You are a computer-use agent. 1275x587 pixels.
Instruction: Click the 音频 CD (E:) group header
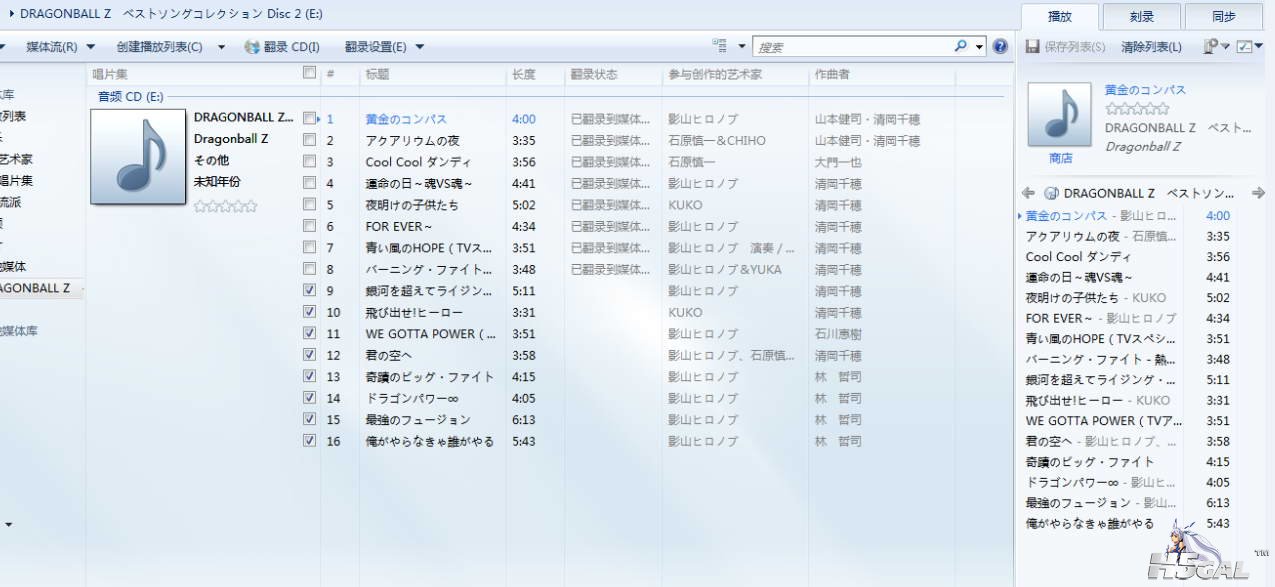(x=130, y=96)
